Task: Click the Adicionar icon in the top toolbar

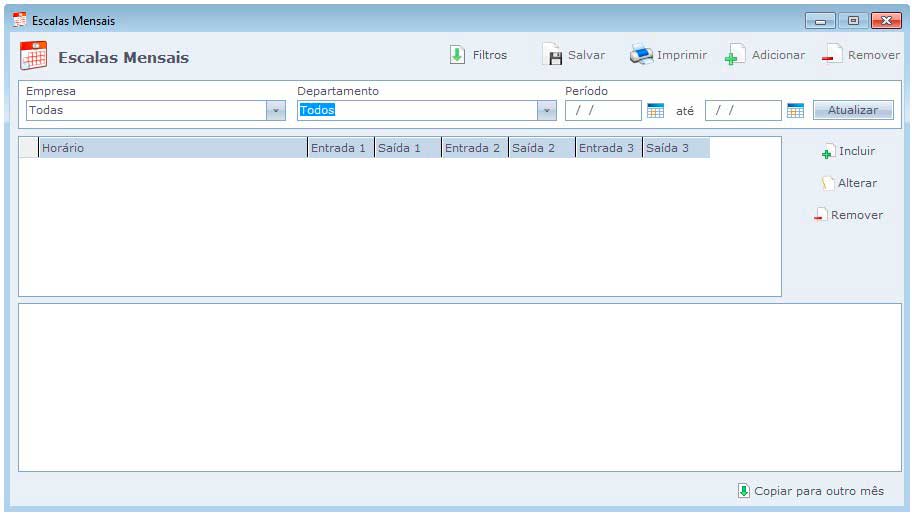Action: click(736, 56)
